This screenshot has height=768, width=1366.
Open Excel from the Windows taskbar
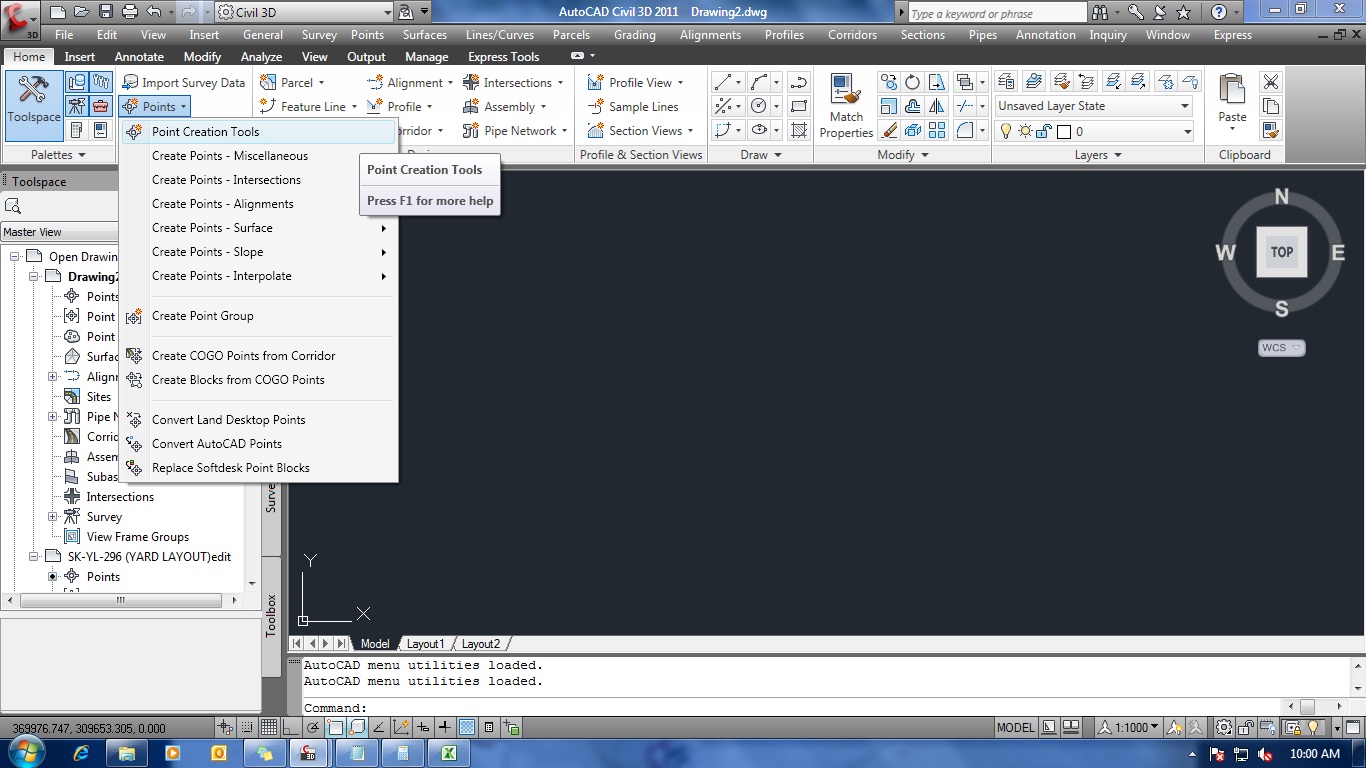click(449, 753)
